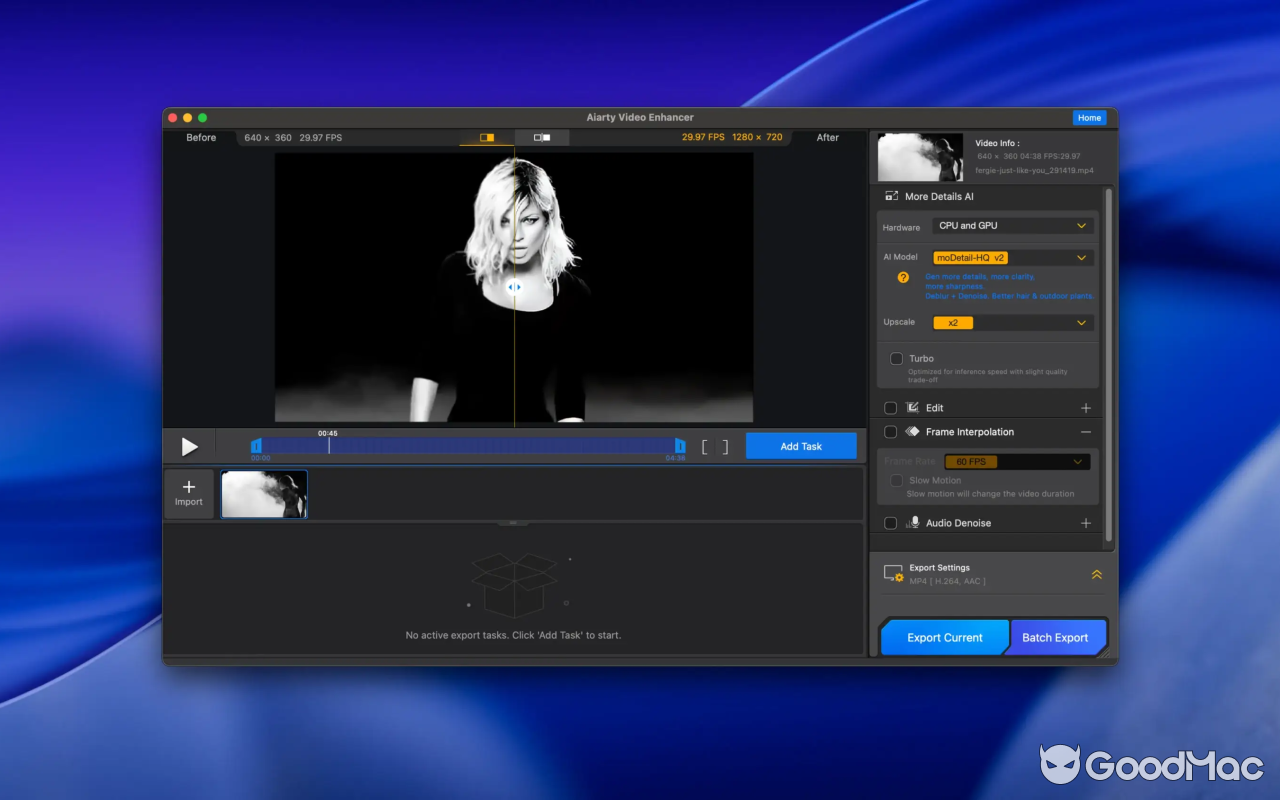Enable the Turbo option checkbox
This screenshot has height=800, width=1280.
pyautogui.click(x=896, y=358)
